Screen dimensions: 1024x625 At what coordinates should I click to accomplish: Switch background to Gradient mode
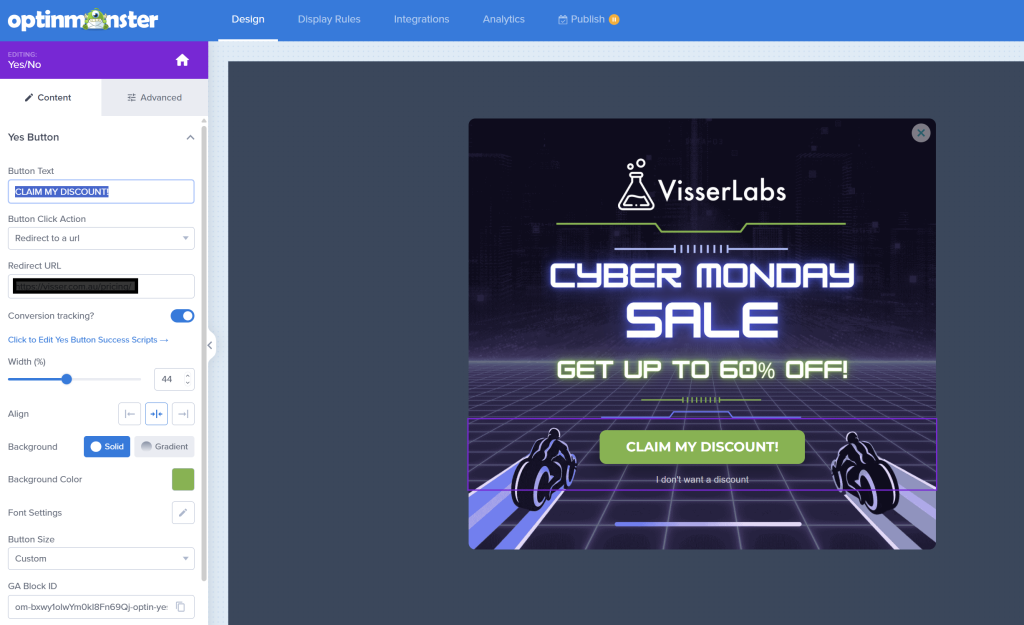(x=163, y=446)
